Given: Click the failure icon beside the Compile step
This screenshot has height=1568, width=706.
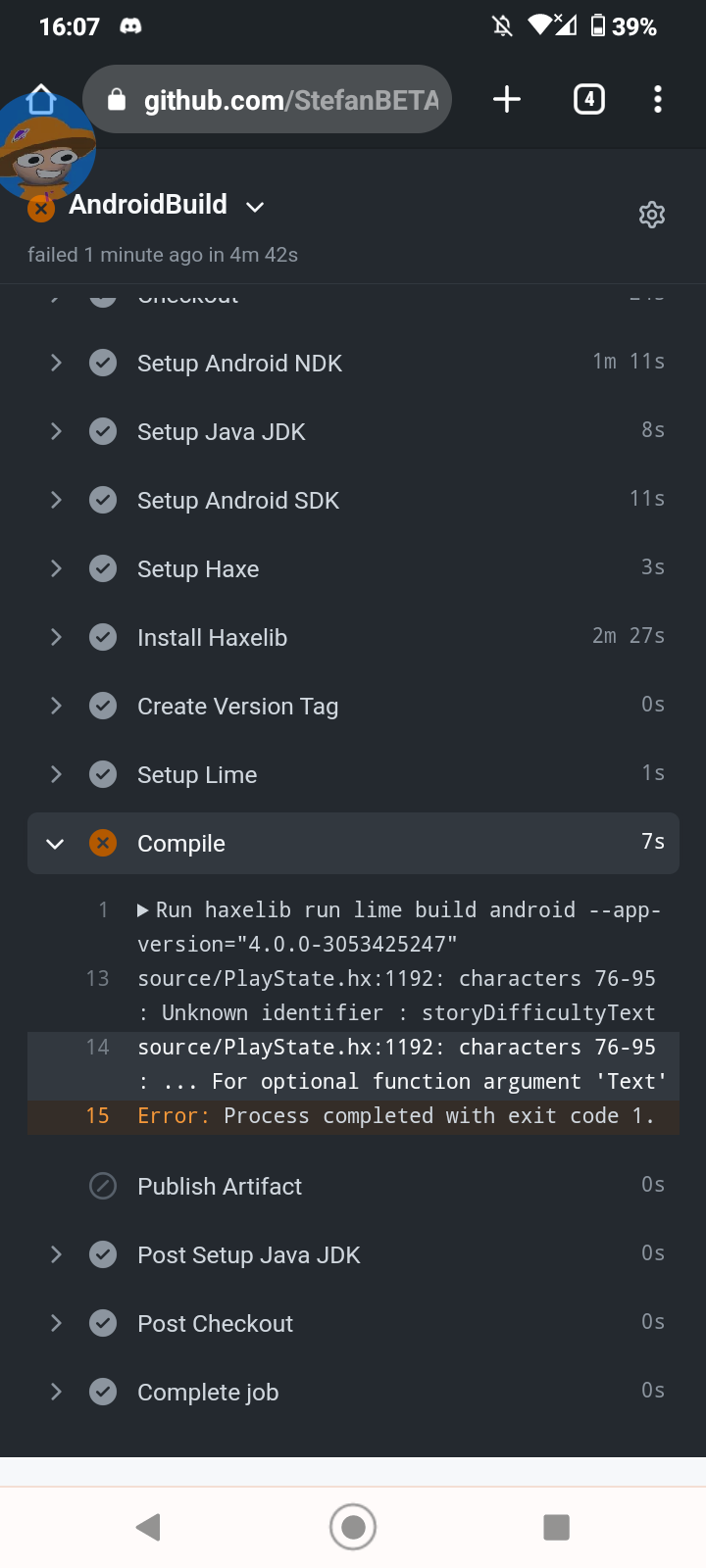Looking at the screenshot, I should point(102,842).
